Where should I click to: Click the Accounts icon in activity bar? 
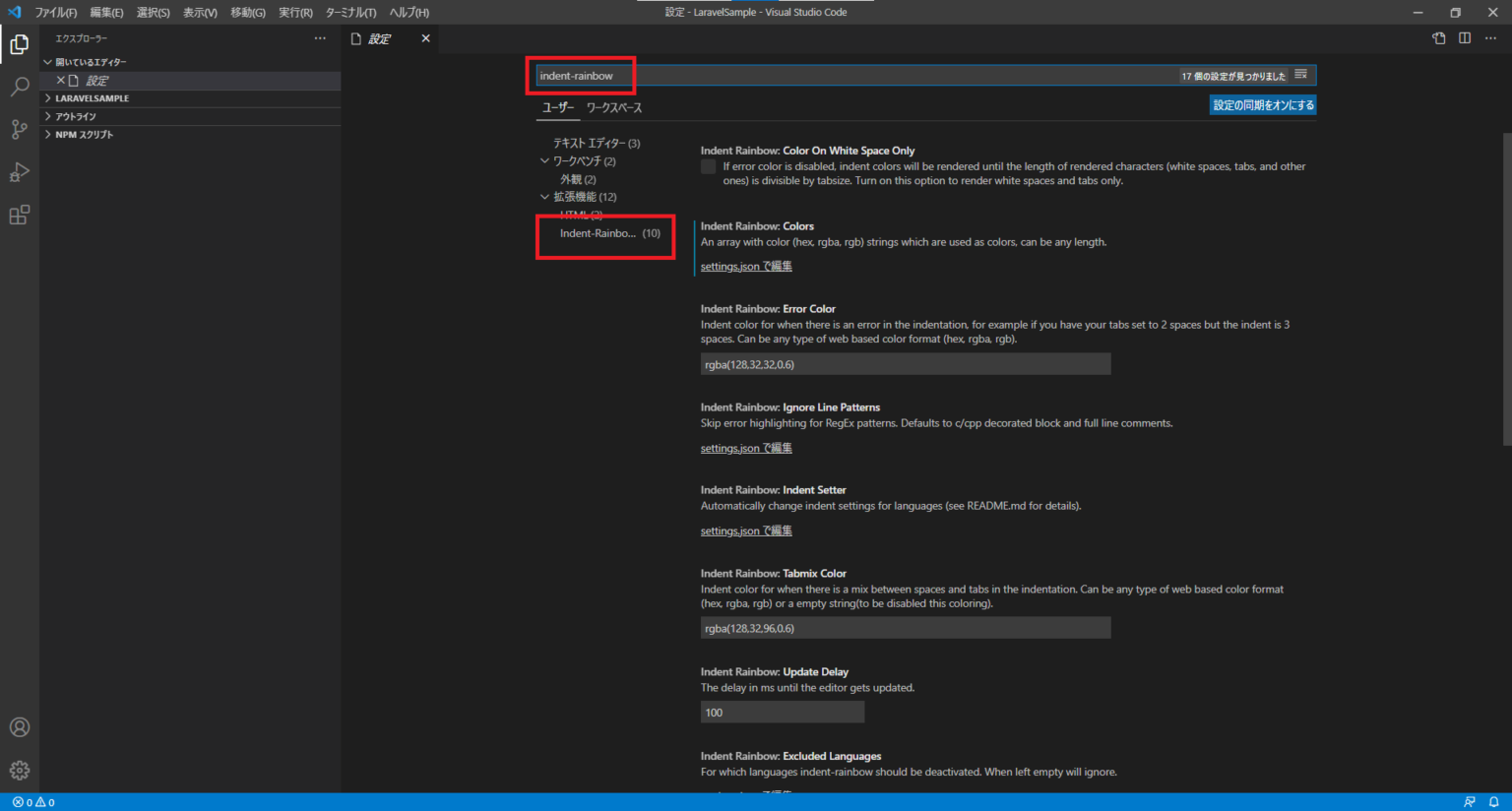[x=19, y=727]
